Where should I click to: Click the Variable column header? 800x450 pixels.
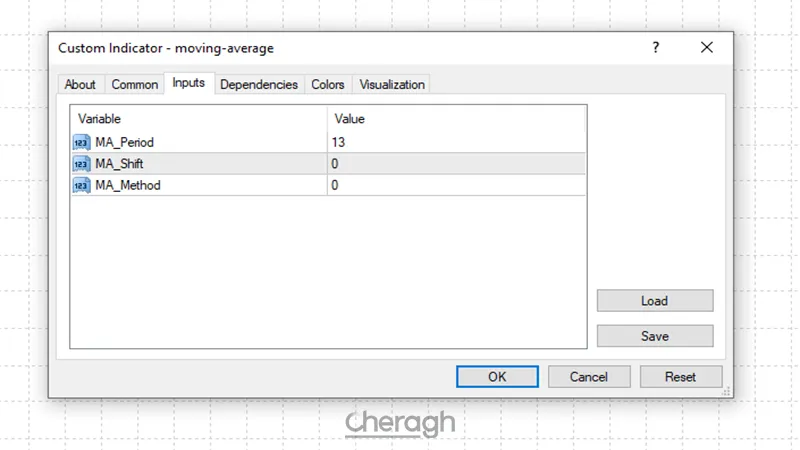(198, 119)
